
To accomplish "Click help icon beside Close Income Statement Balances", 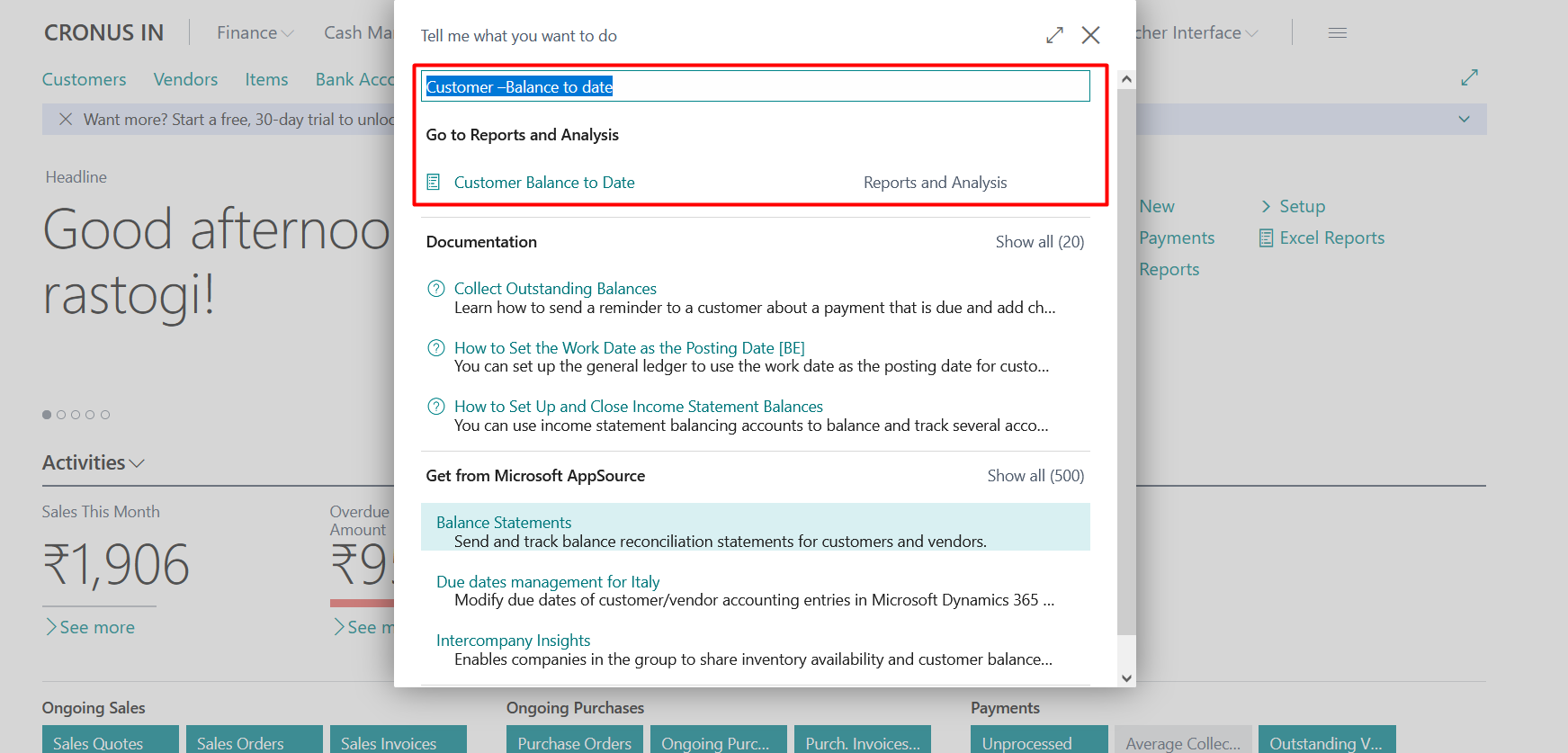I will [436, 407].
